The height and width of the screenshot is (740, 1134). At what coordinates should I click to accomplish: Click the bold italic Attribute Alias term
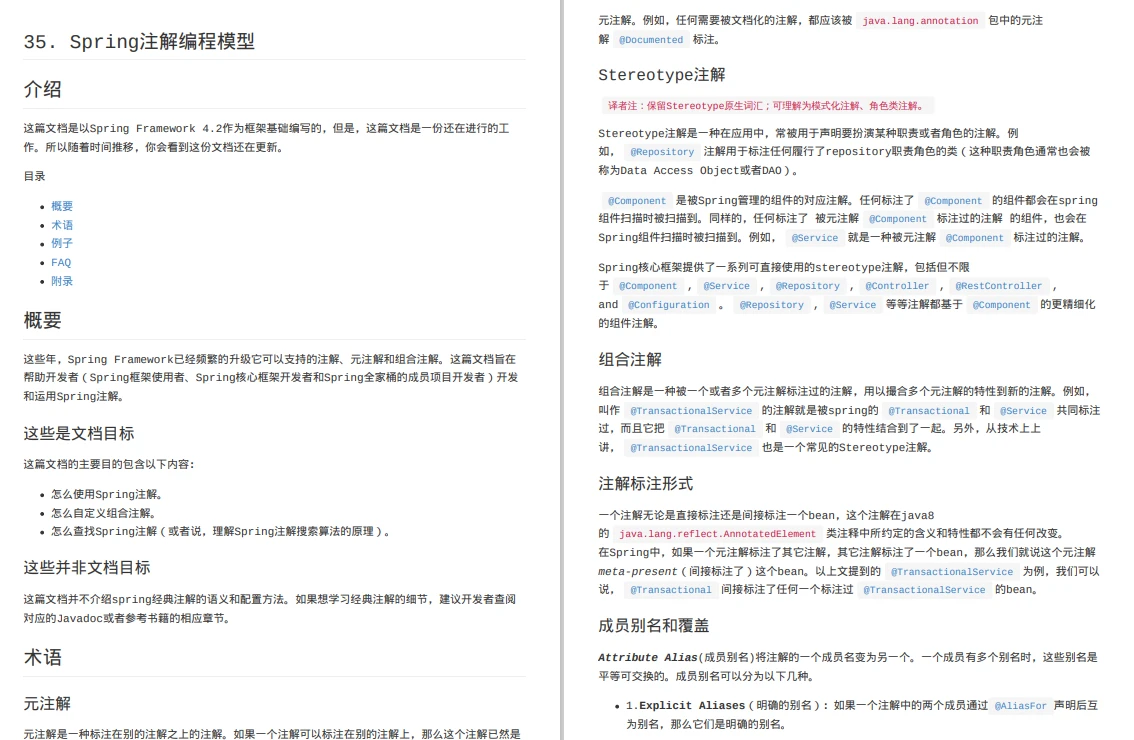648,657
